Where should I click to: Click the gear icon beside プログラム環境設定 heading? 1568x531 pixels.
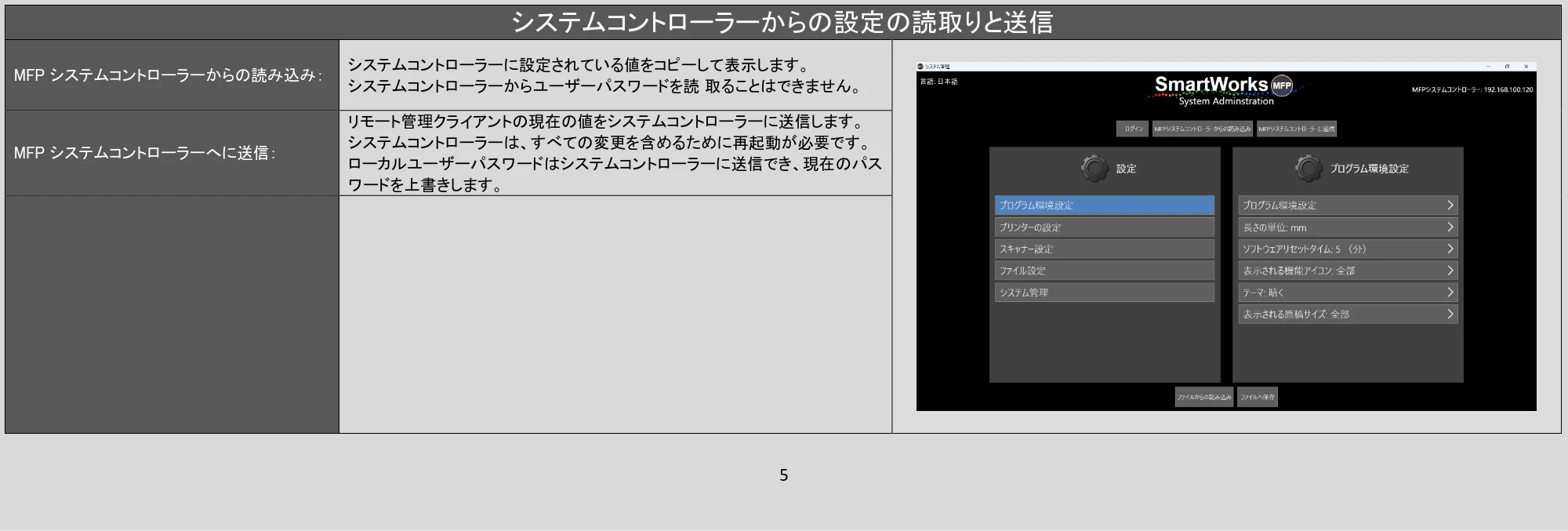pos(1308,168)
